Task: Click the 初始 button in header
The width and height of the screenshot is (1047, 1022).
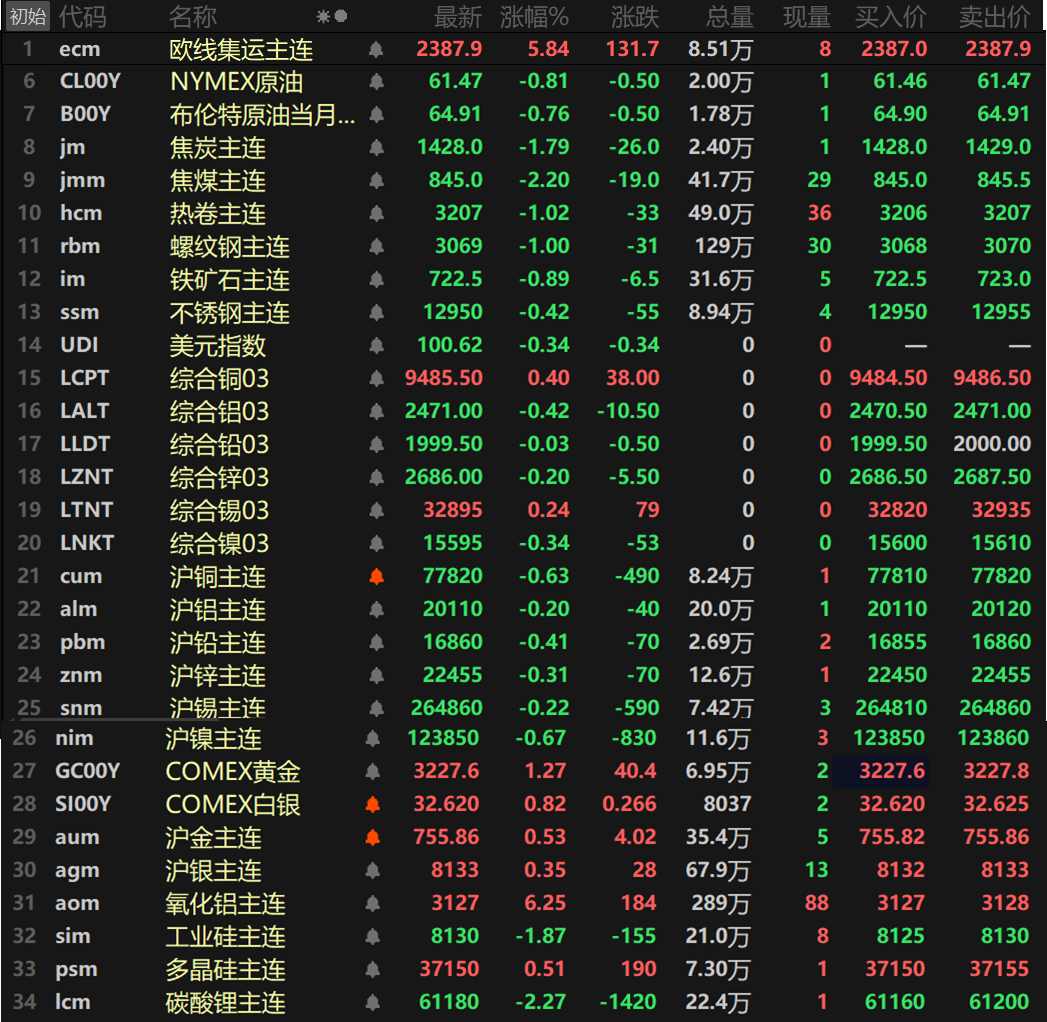Action: (x=28, y=16)
